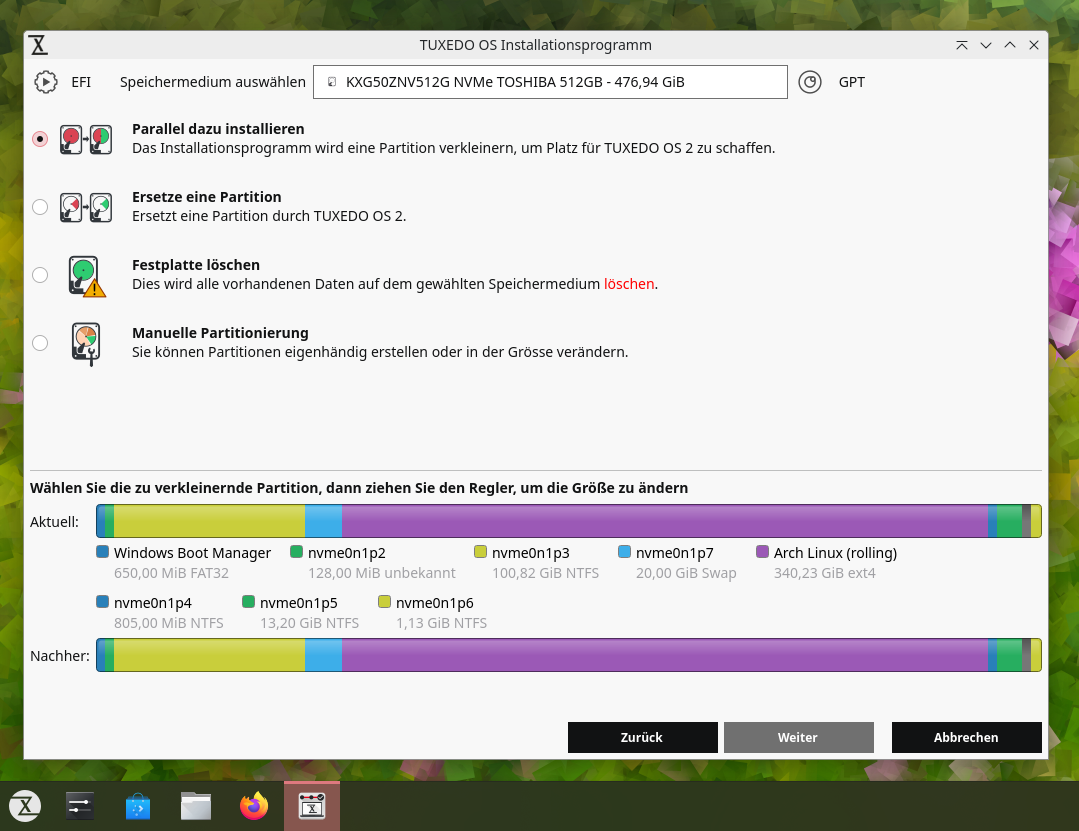Screen dimensions: 1079x831
Task: Click the manual partitioning wrench-disk icon
Action: click(86, 344)
